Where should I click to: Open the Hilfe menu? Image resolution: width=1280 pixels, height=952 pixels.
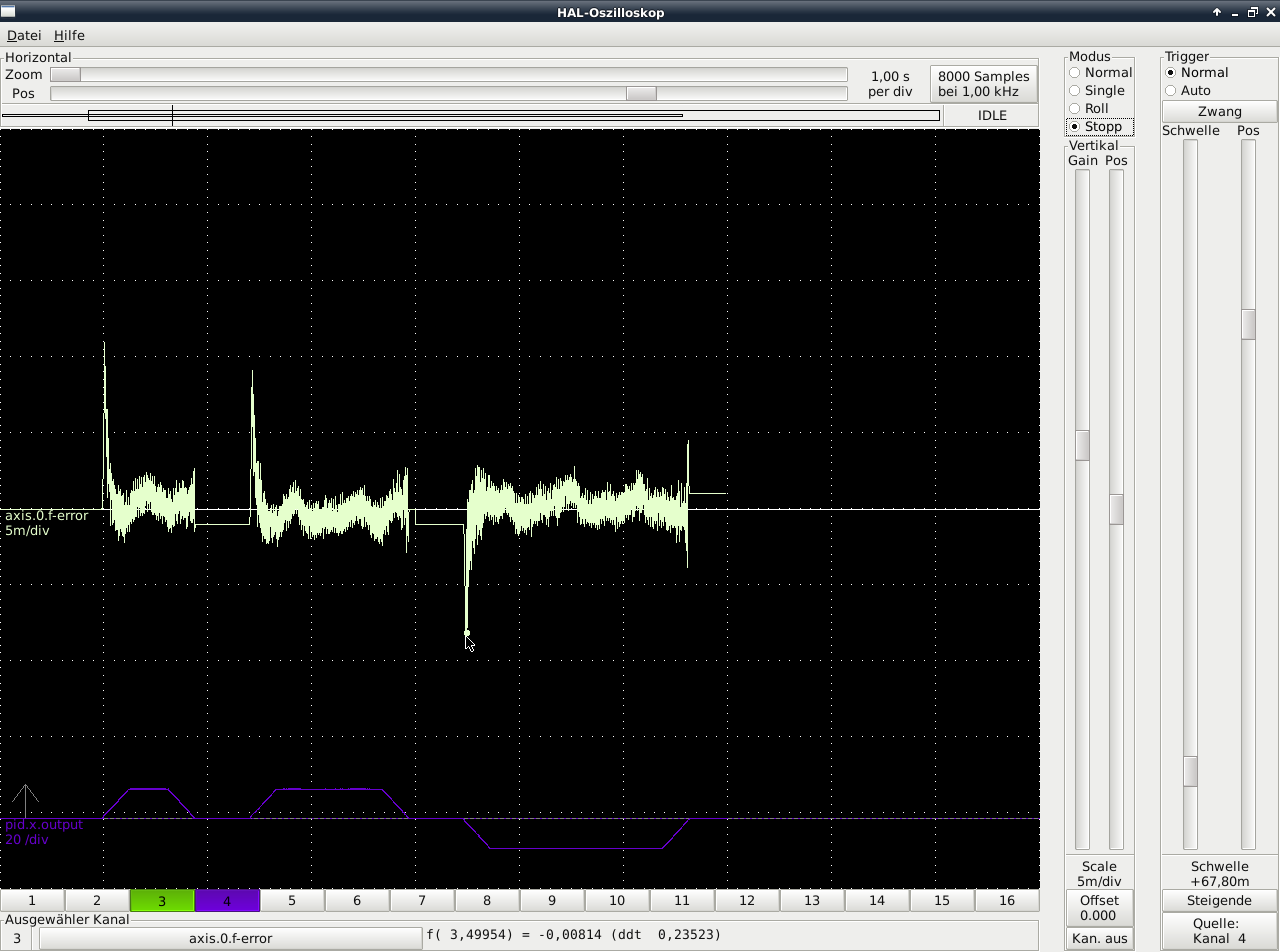pyautogui.click(x=69, y=35)
